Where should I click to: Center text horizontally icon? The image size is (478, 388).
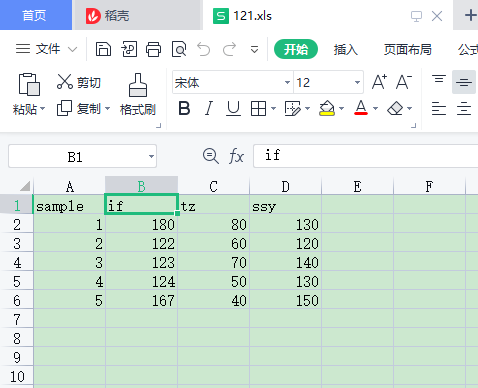tap(464, 109)
